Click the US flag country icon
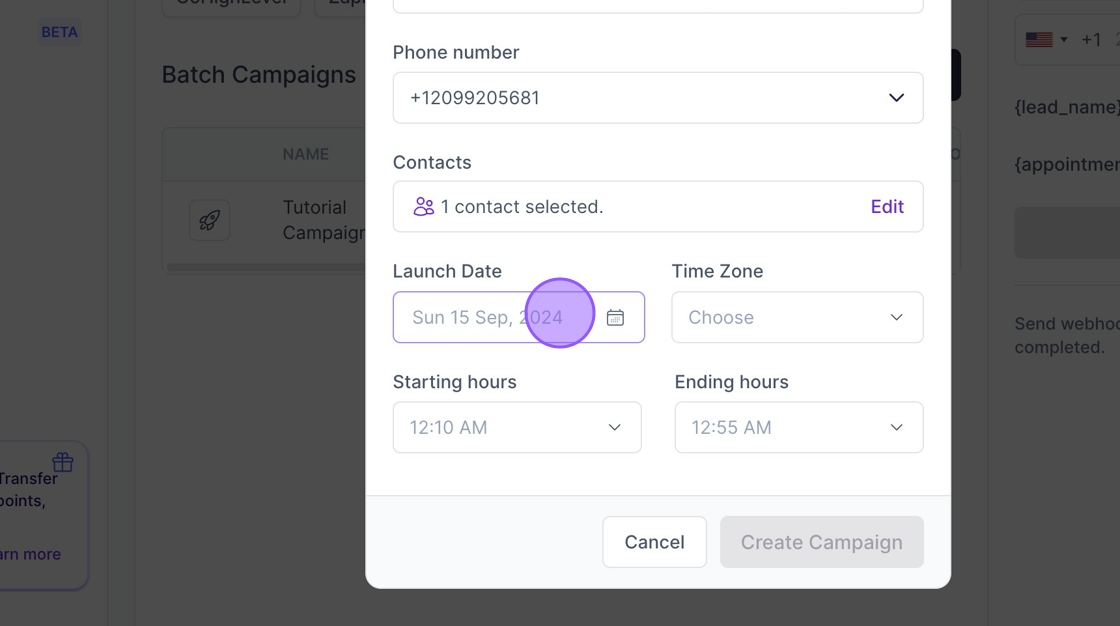Image resolution: width=1120 pixels, height=626 pixels. 1039,39
